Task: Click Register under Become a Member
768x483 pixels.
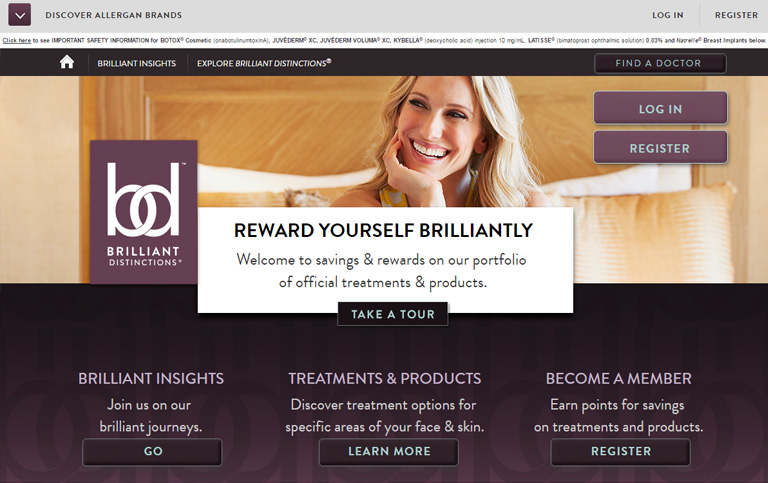Action: coord(621,452)
